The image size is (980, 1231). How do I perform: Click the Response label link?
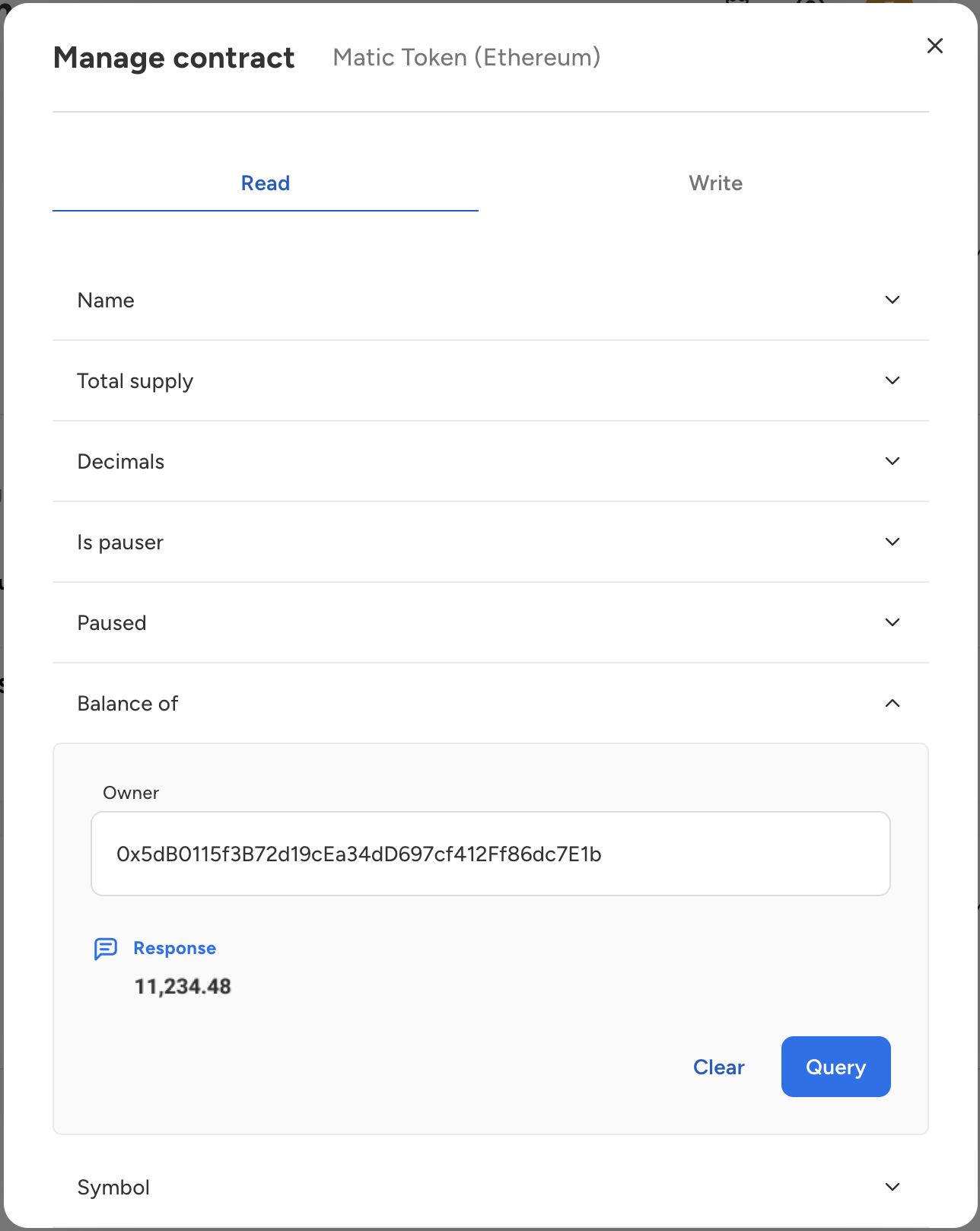175,948
